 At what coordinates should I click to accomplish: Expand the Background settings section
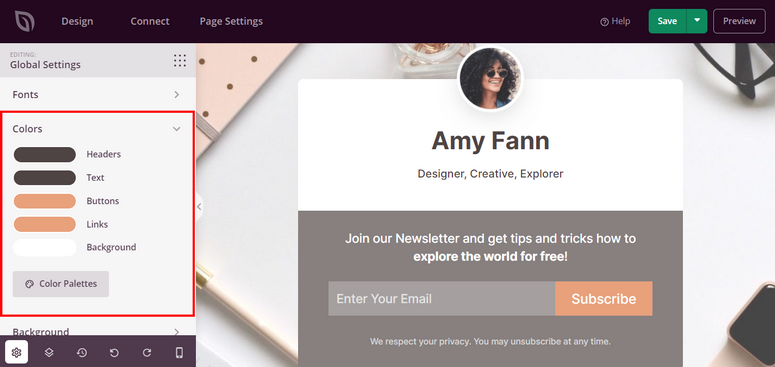pos(97,330)
